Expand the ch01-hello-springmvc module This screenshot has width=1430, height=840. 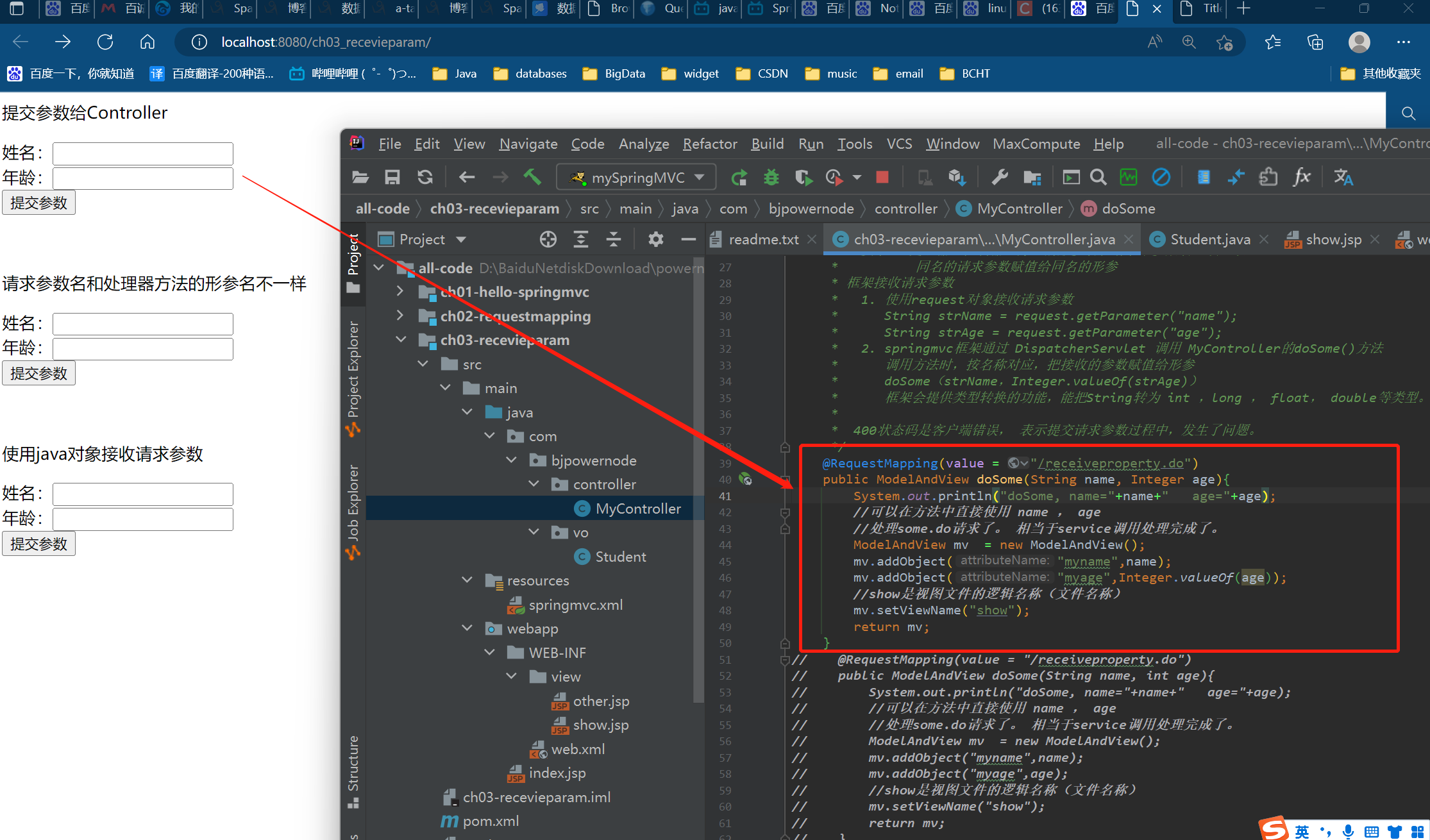401,292
